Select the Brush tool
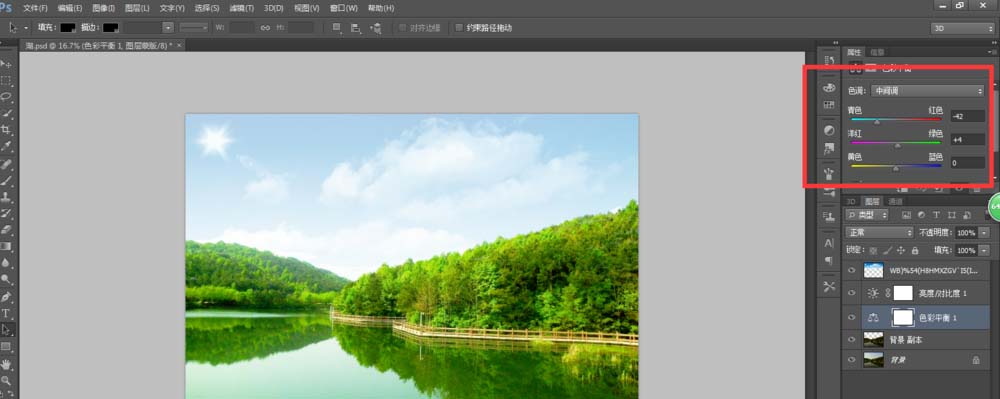Viewport: 1000px width, 399px height. [6, 180]
